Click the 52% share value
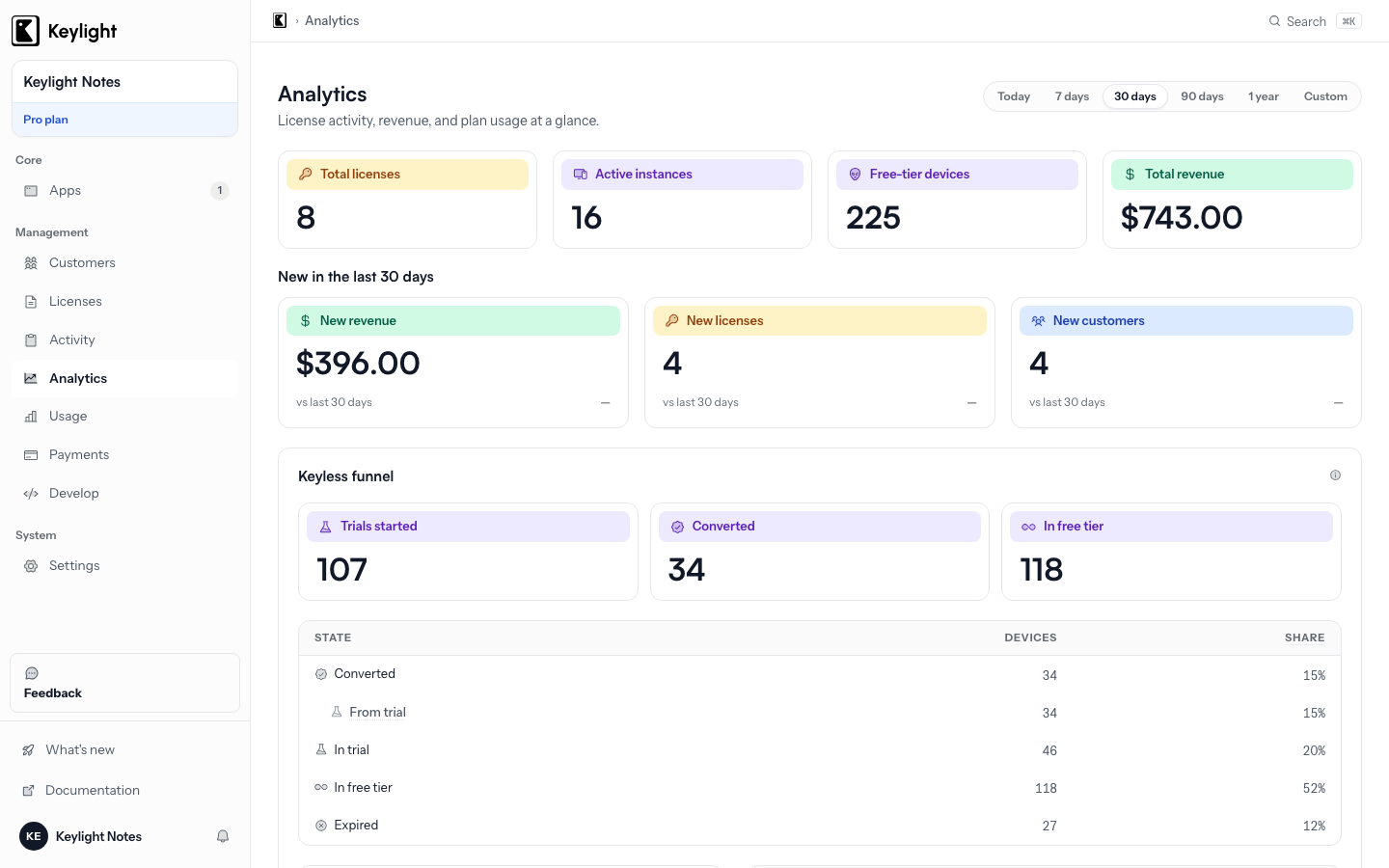Screen dimensions: 1389x868 tap(1314, 789)
